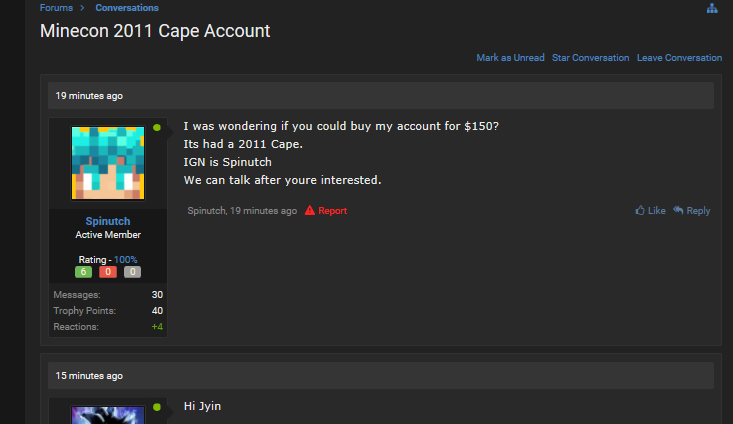Click the green positive rating count 6
Viewport: 733px width, 424px height.
[84, 272]
